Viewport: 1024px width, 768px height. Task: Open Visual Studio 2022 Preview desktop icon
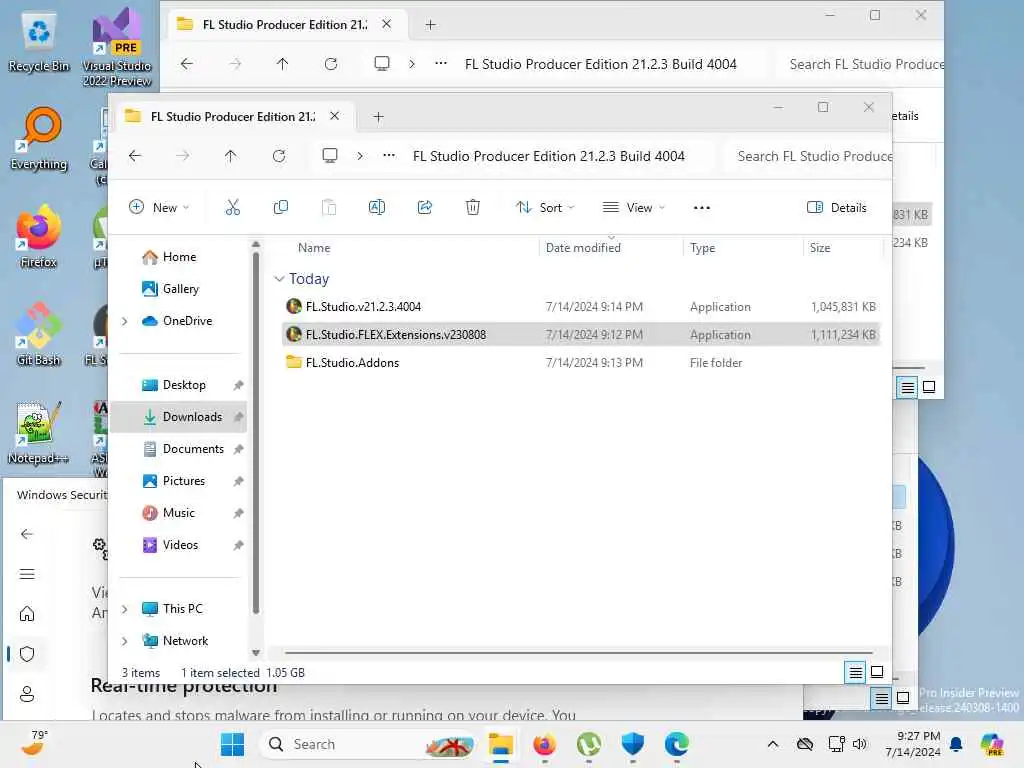(x=117, y=47)
